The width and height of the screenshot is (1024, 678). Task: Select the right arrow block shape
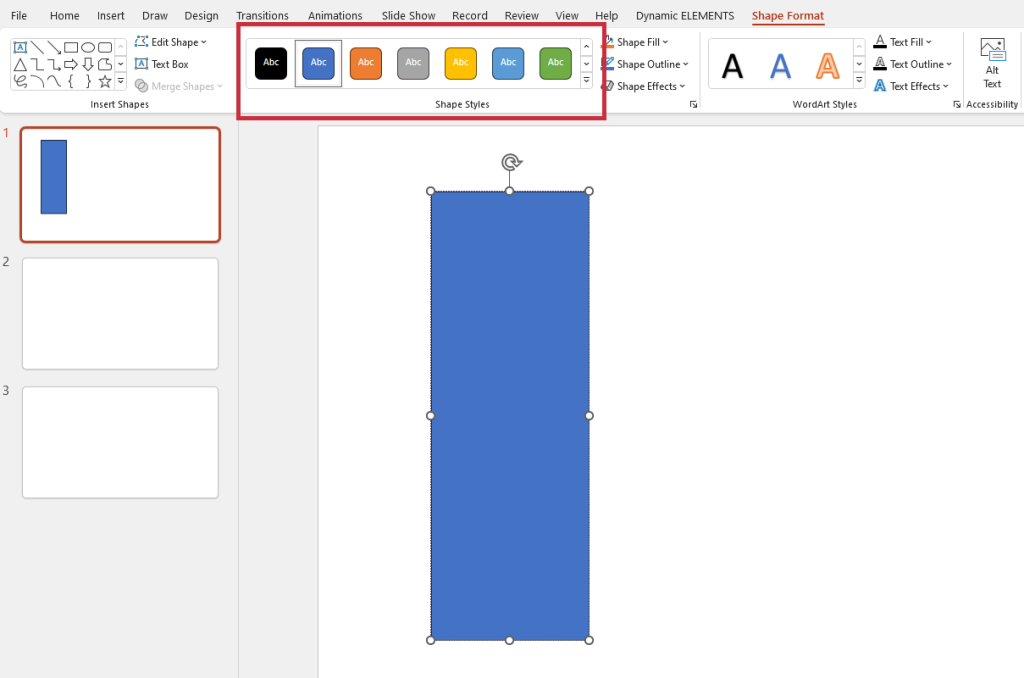click(71, 64)
